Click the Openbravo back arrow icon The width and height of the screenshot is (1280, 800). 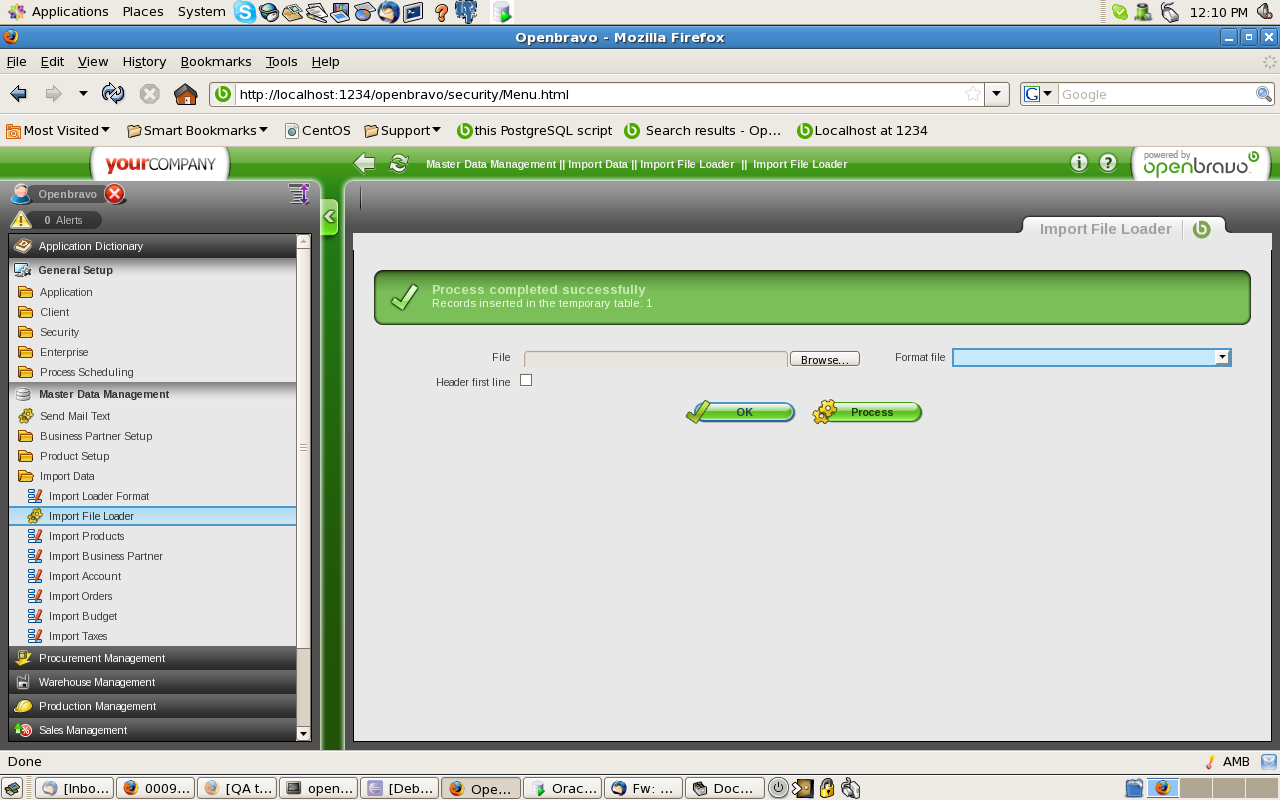tap(365, 163)
